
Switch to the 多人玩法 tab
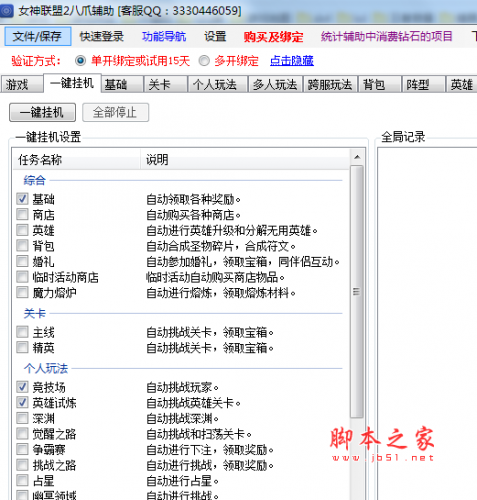tap(275, 84)
